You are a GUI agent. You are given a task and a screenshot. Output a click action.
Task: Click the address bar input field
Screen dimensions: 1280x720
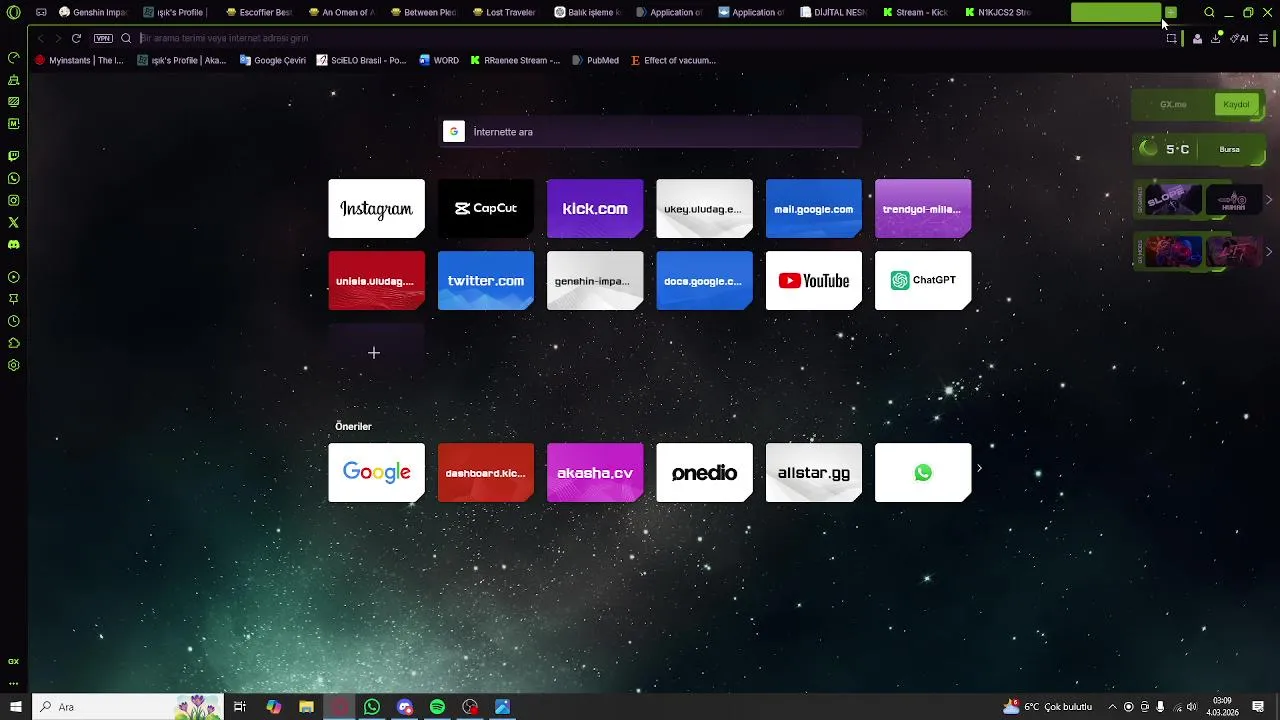(640, 38)
